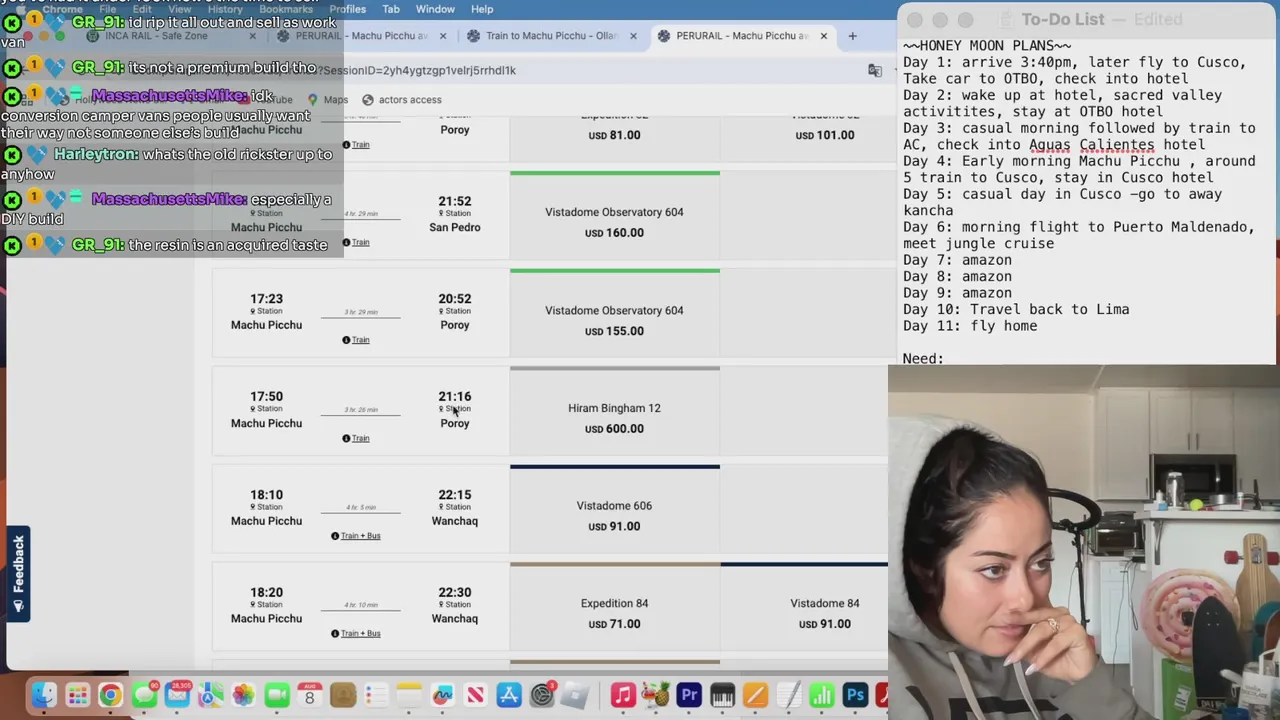Open the Help menu in the menu bar
Screen dimensions: 1280x720
click(x=482, y=9)
